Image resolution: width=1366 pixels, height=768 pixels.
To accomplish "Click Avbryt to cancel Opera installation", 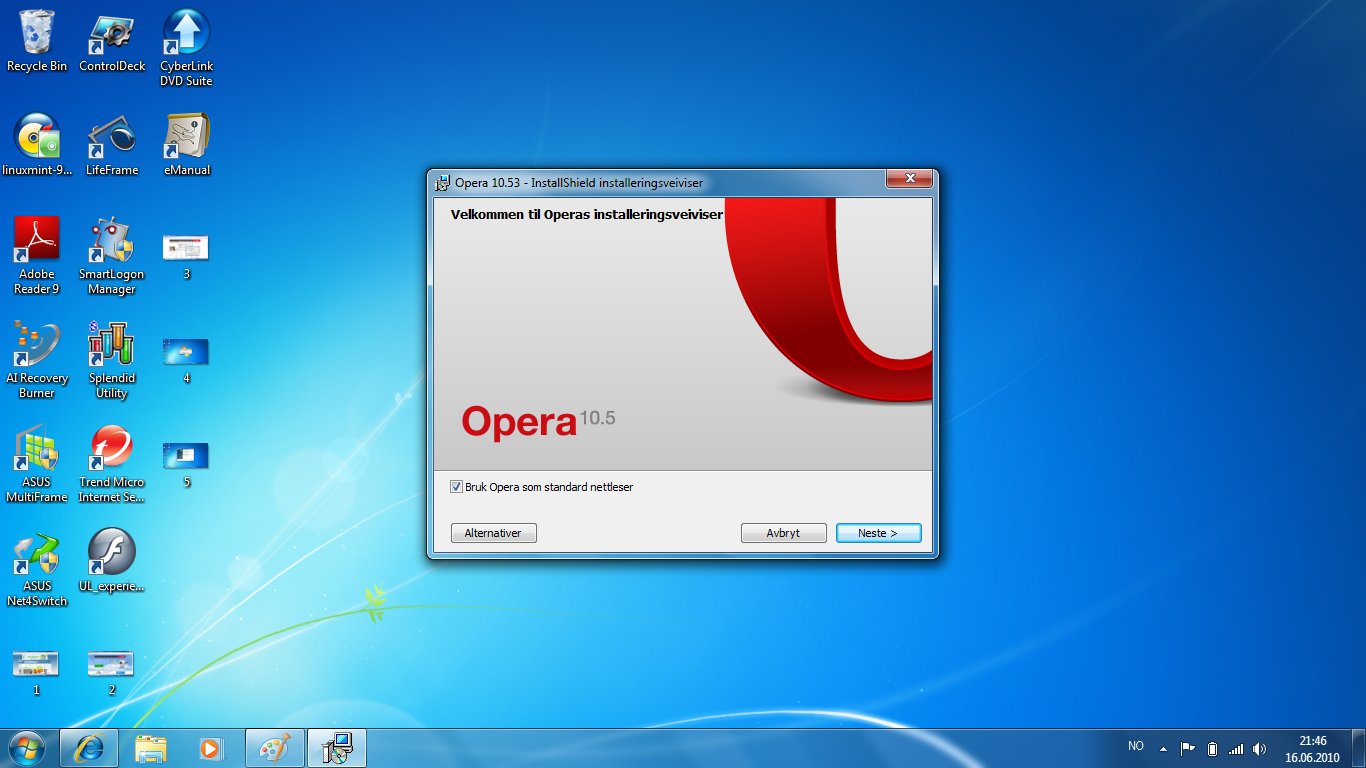I will [783, 533].
